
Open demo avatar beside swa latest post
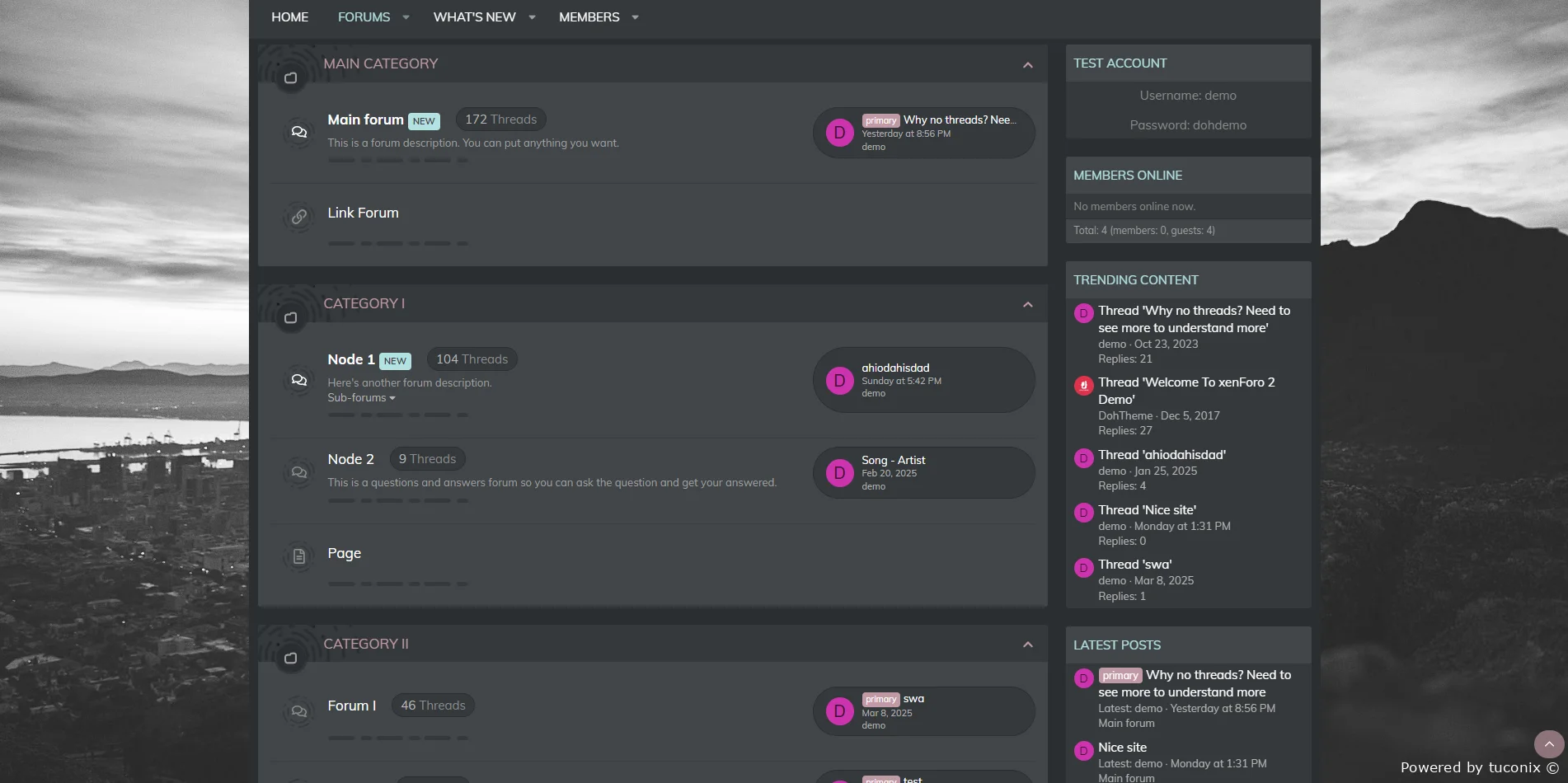coord(839,711)
